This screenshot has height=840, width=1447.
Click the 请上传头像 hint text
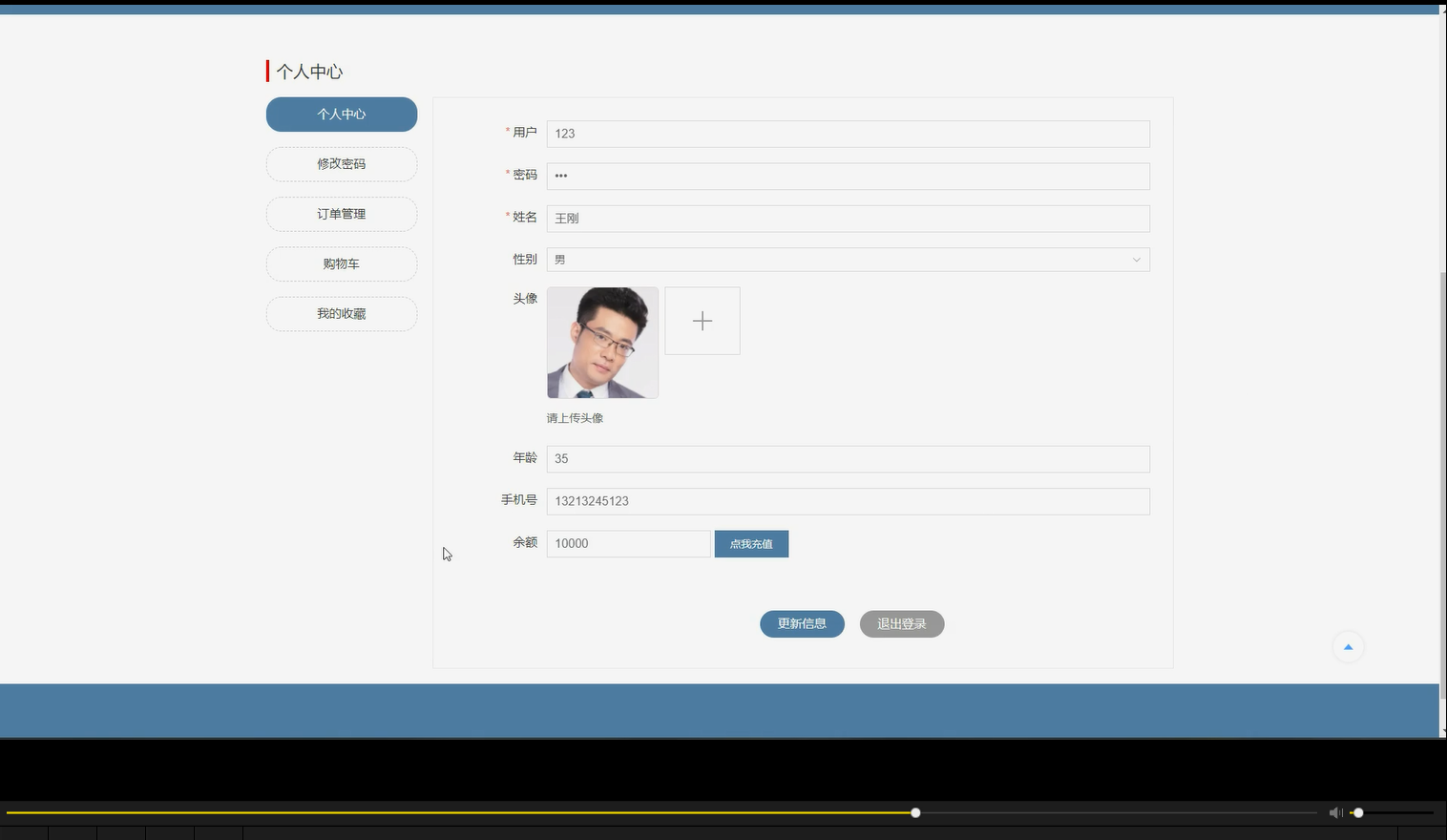tap(575, 418)
